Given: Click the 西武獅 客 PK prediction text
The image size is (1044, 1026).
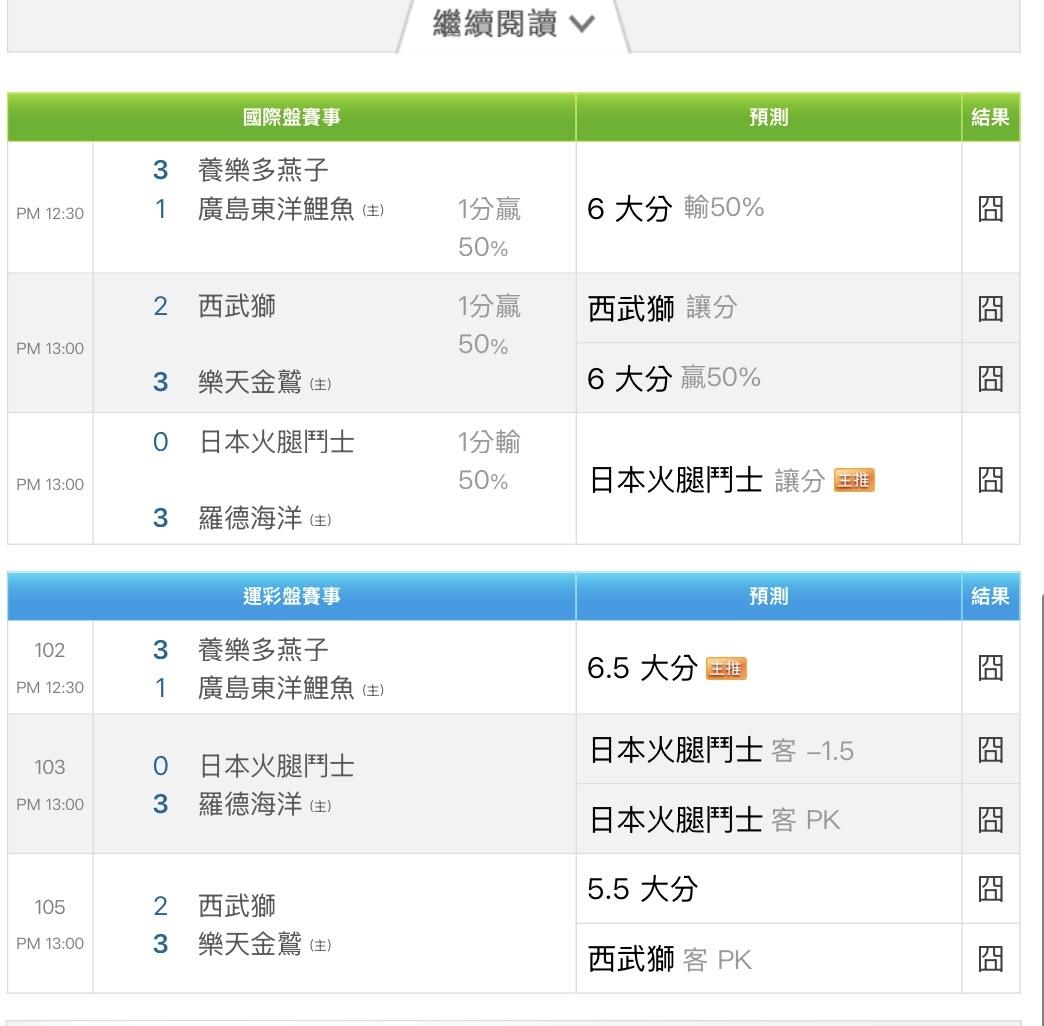Looking at the screenshot, I should click(x=669, y=960).
